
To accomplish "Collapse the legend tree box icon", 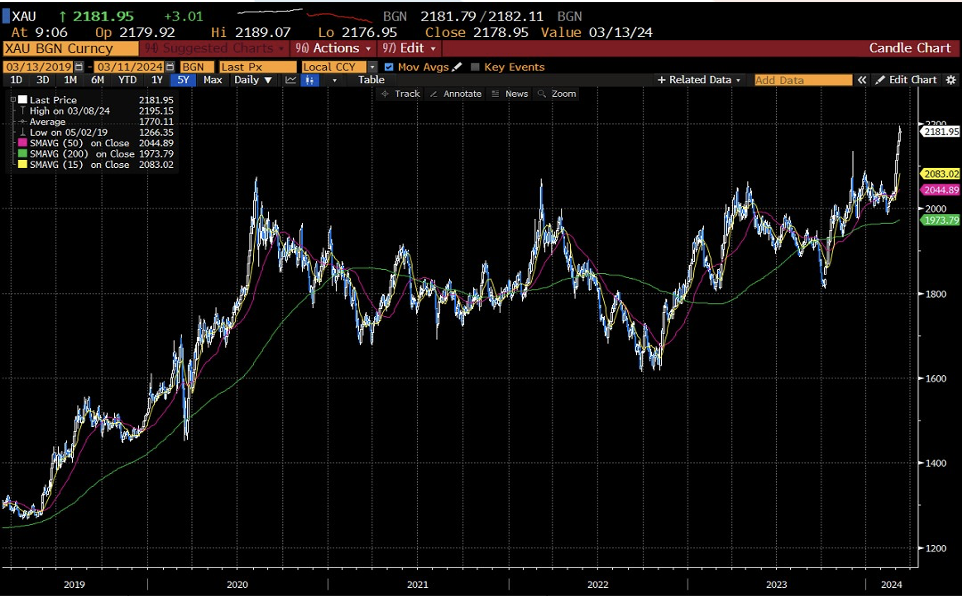I will 13,99.
